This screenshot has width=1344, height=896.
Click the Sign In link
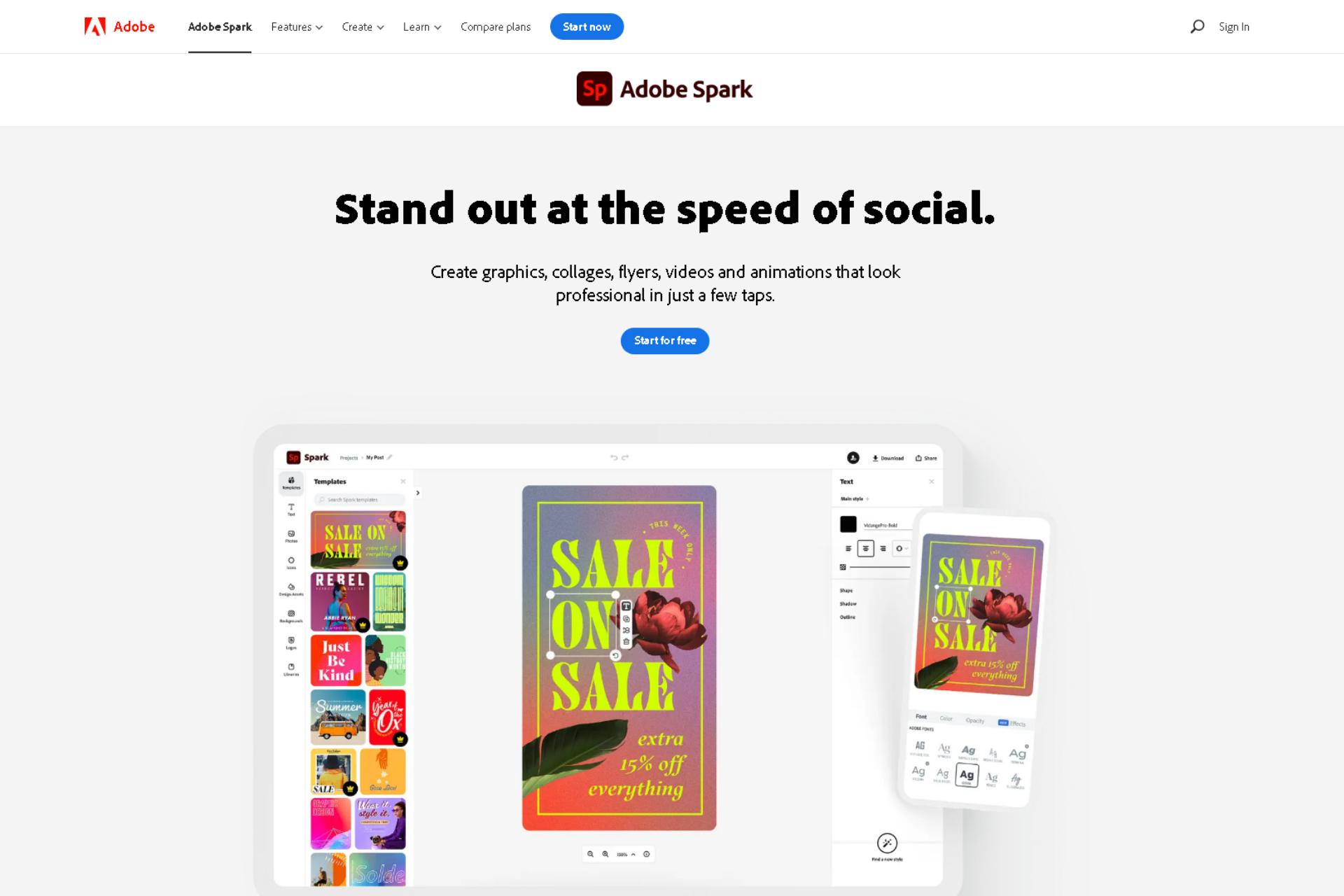(1233, 26)
